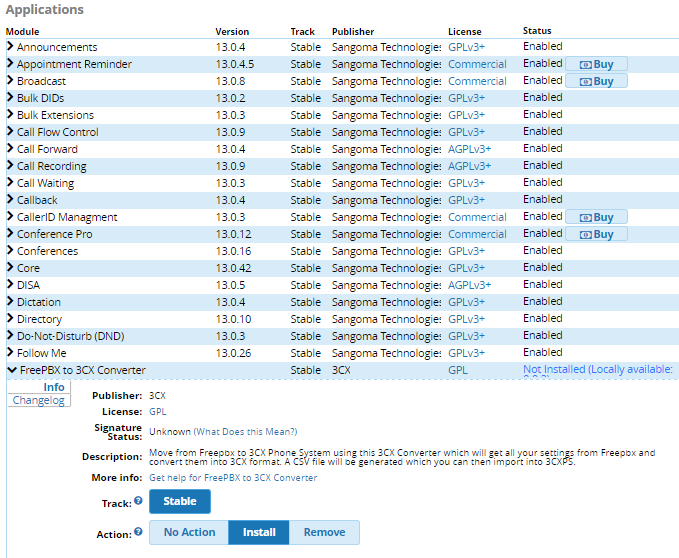Screen dimensions: 679x558
Task: Click the License column header
Action: click(465, 32)
